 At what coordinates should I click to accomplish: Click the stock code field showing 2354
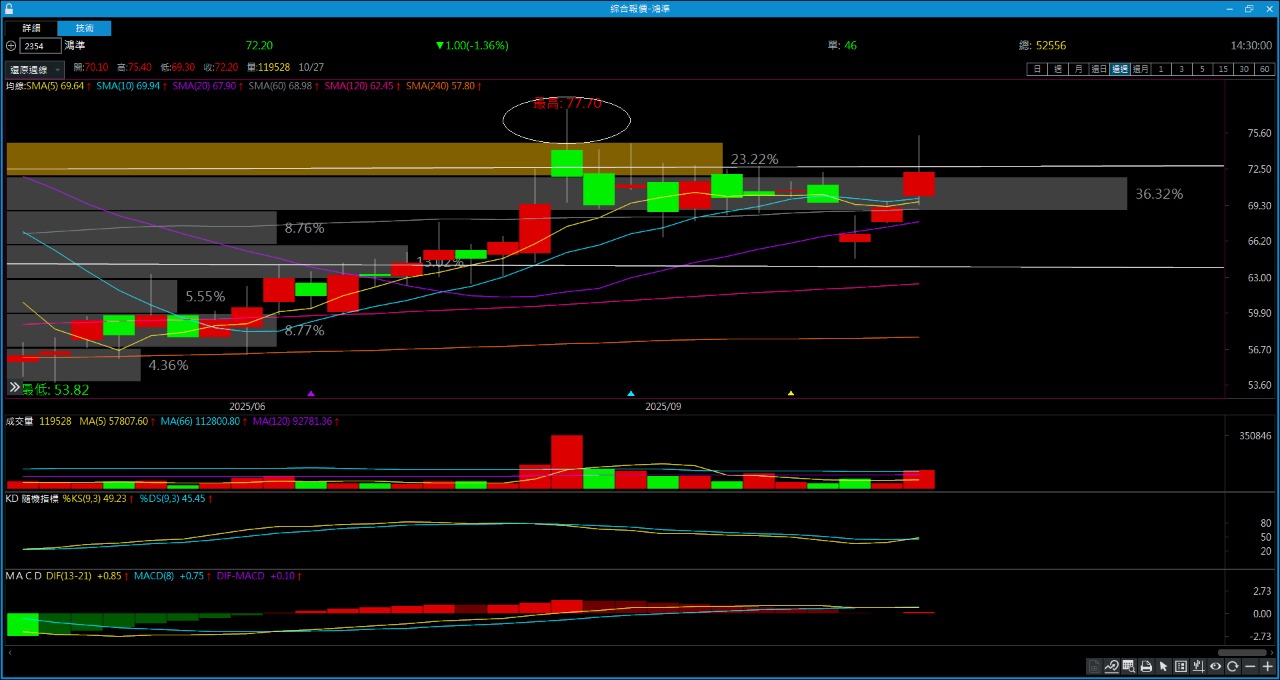click(x=40, y=46)
